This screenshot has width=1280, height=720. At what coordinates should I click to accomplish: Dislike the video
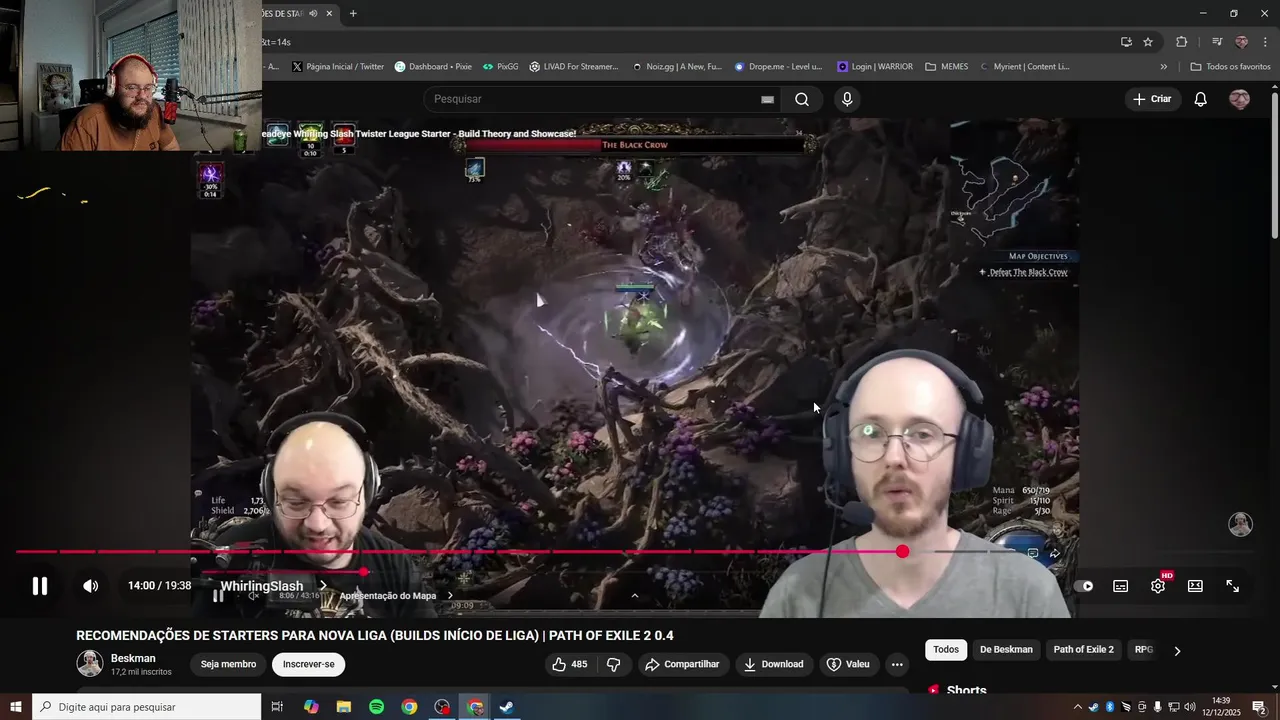(x=614, y=664)
